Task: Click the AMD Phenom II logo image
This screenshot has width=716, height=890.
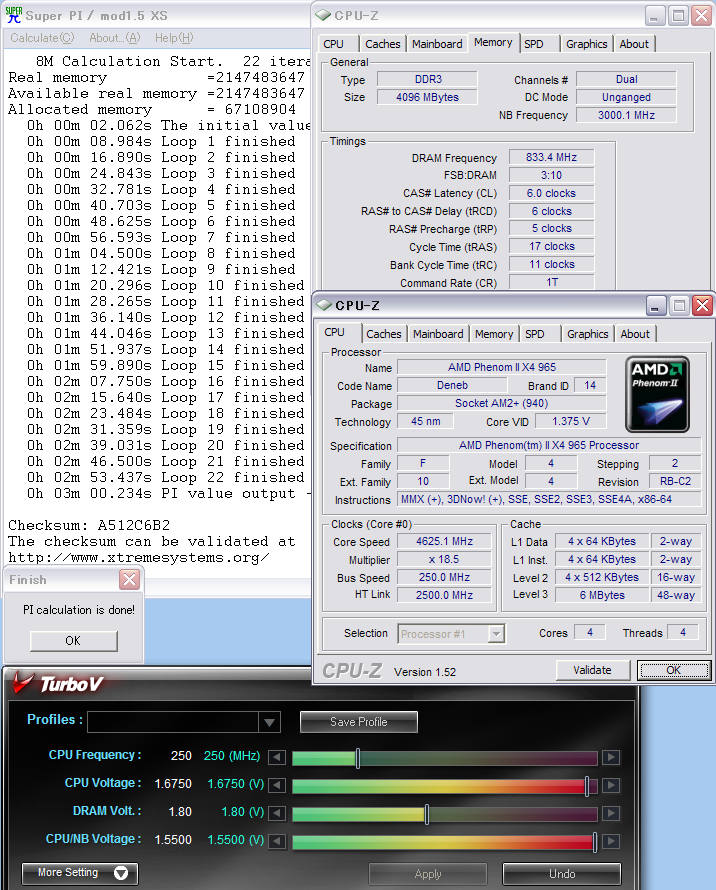Action: tap(658, 394)
